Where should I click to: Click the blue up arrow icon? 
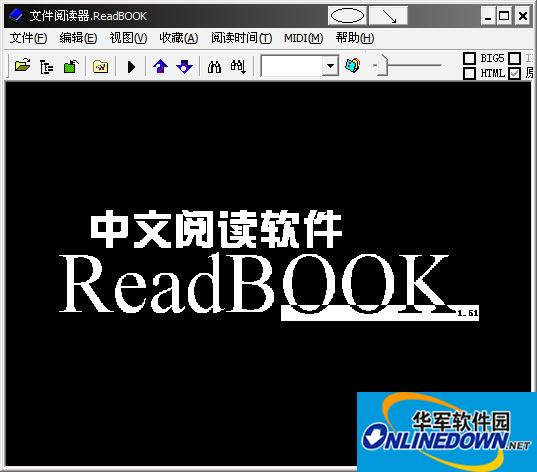160,66
